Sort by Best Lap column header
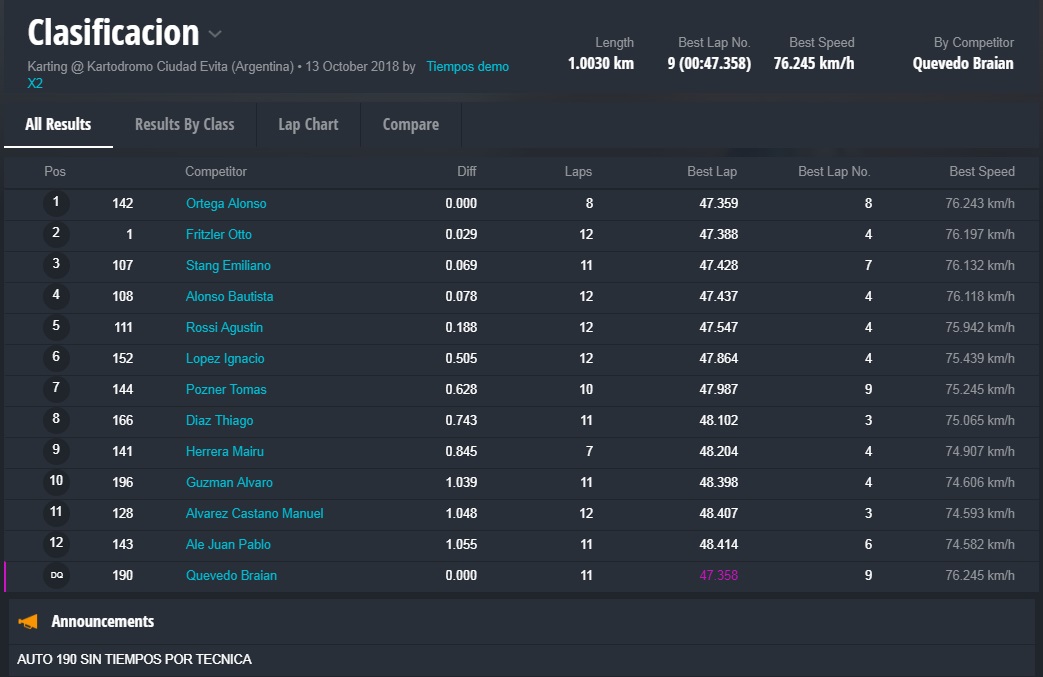The image size is (1043, 677). (711, 172)
